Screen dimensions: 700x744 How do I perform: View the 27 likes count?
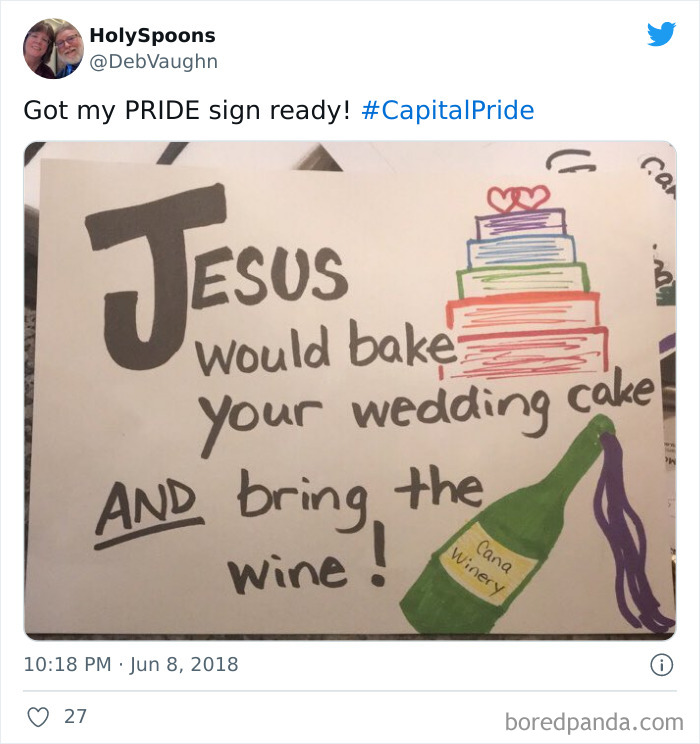click(x=75, y=716)
